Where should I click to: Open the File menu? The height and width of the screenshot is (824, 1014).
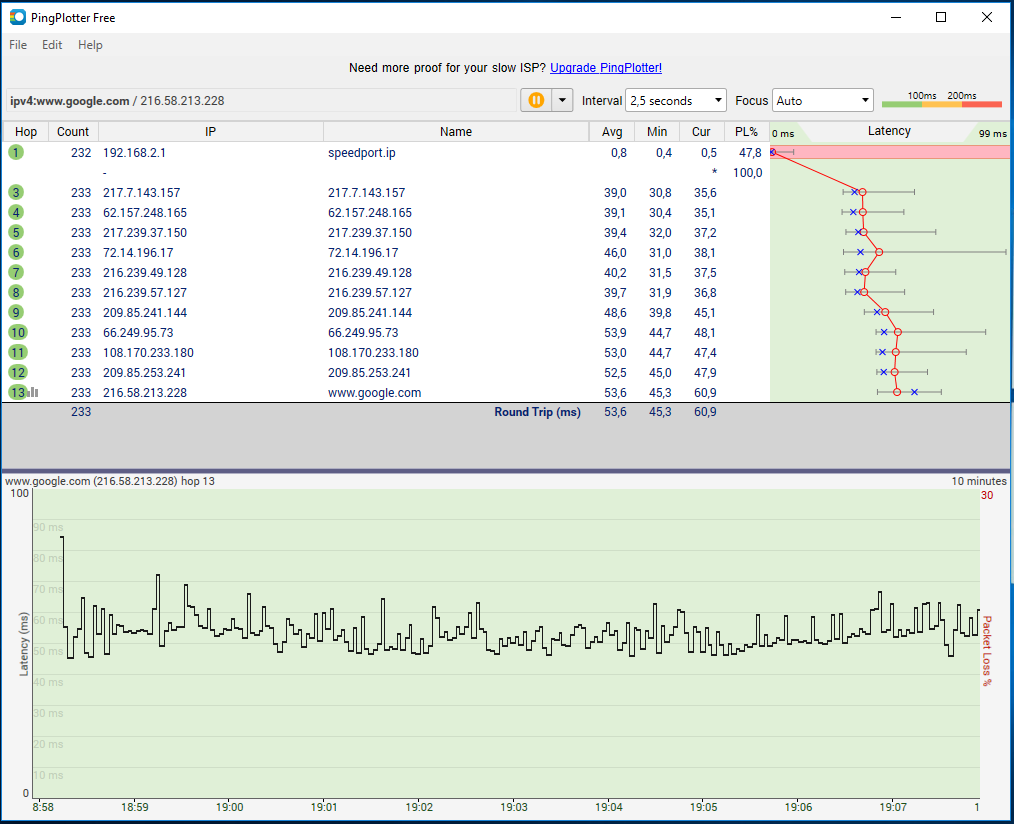click(x=18, y=45)
